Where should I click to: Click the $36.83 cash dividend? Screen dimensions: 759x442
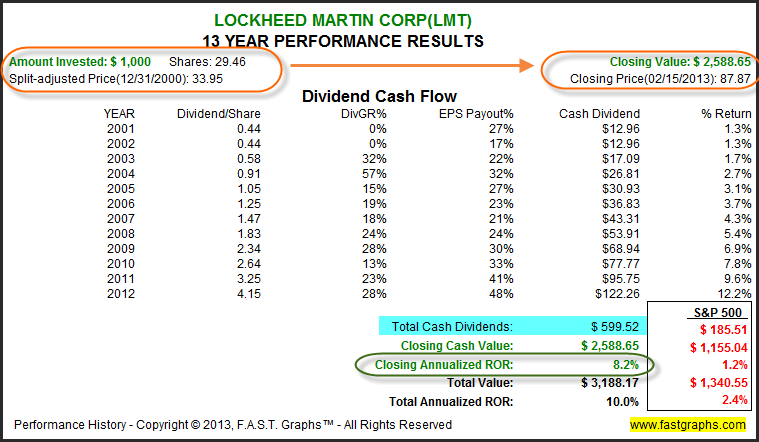click(621, 204)
